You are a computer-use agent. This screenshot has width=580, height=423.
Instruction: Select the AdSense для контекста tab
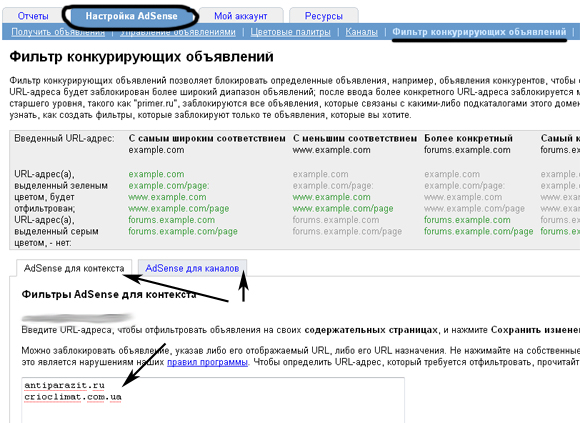tap(74, 268)
